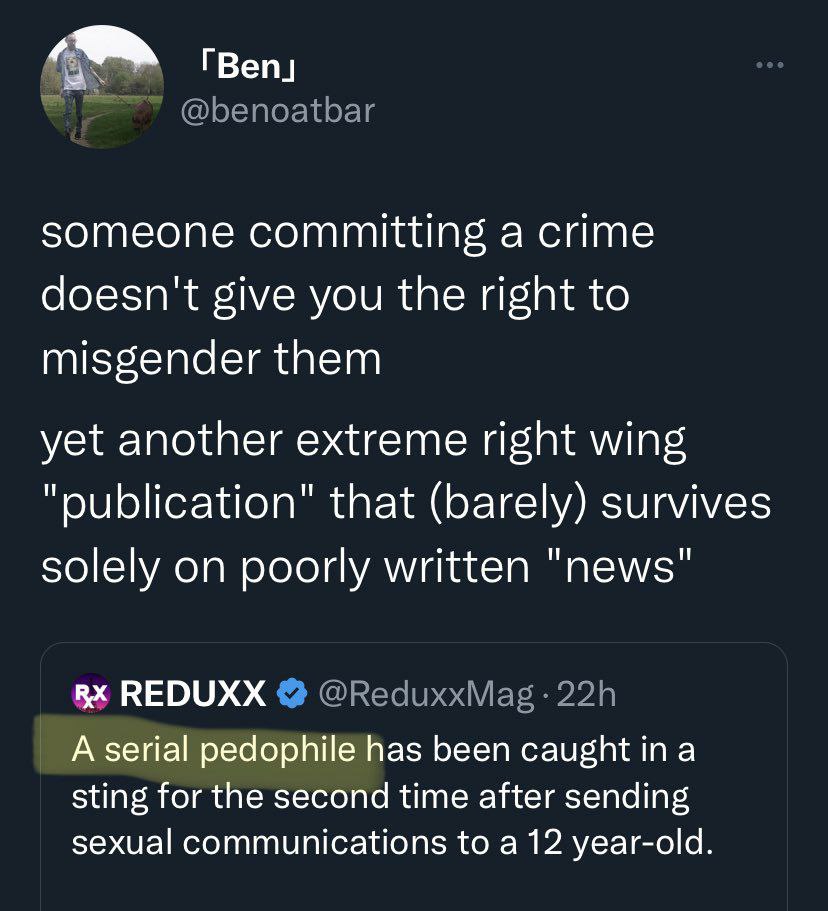Viewport: 828px width, 911px height.
Task: Click the highlighted "A serial pedophile" phrase
Action: pos(214,749)
